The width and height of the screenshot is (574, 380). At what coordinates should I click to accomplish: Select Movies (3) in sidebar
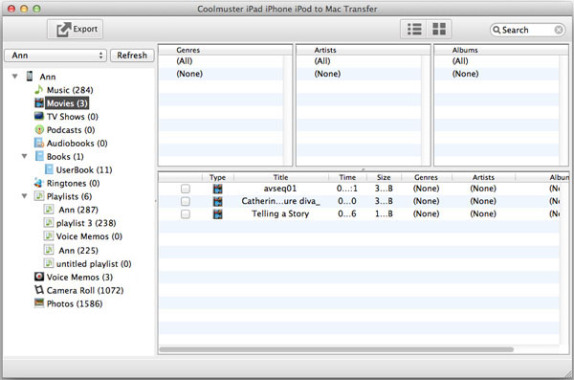click(67, 103)
